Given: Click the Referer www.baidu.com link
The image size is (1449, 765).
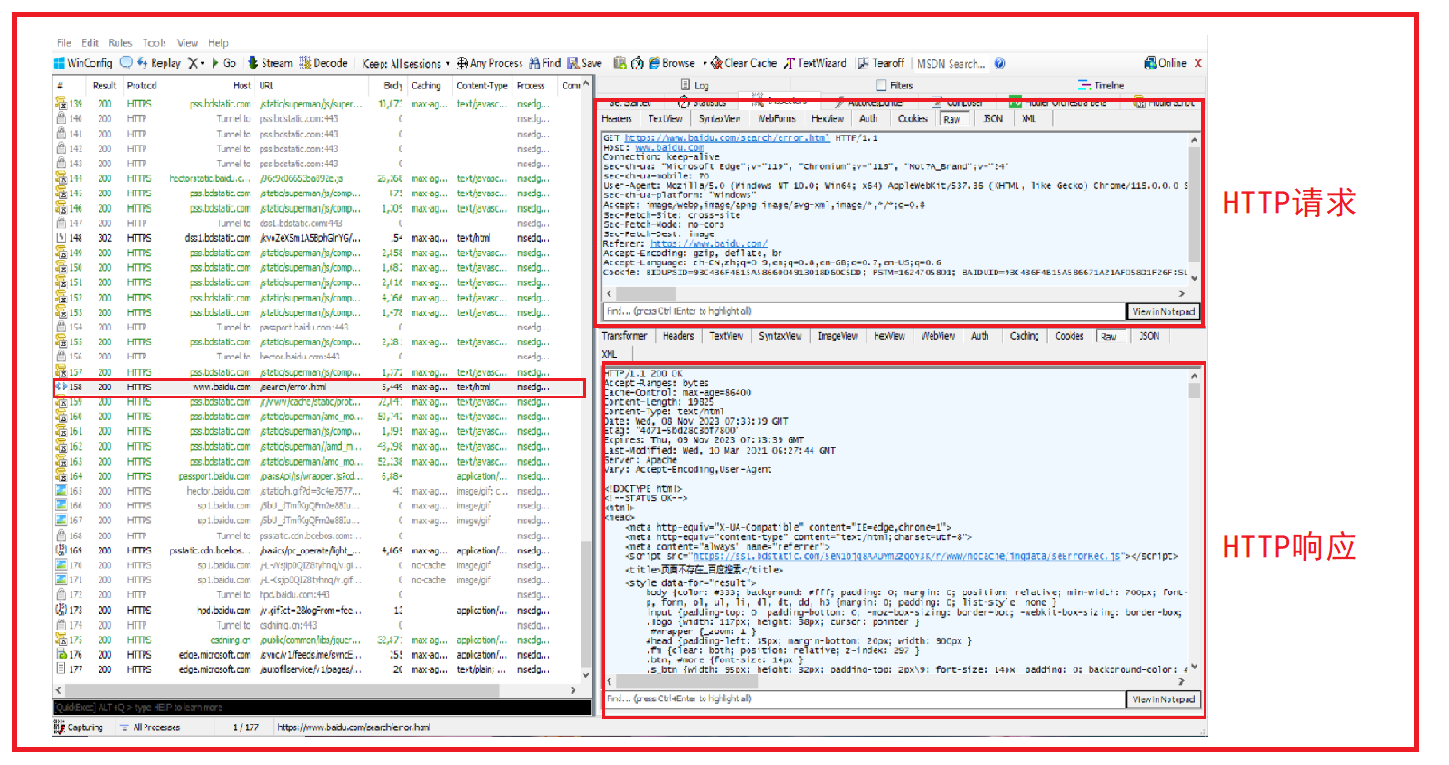Looking at the screenshot, I should coord(709,243).
